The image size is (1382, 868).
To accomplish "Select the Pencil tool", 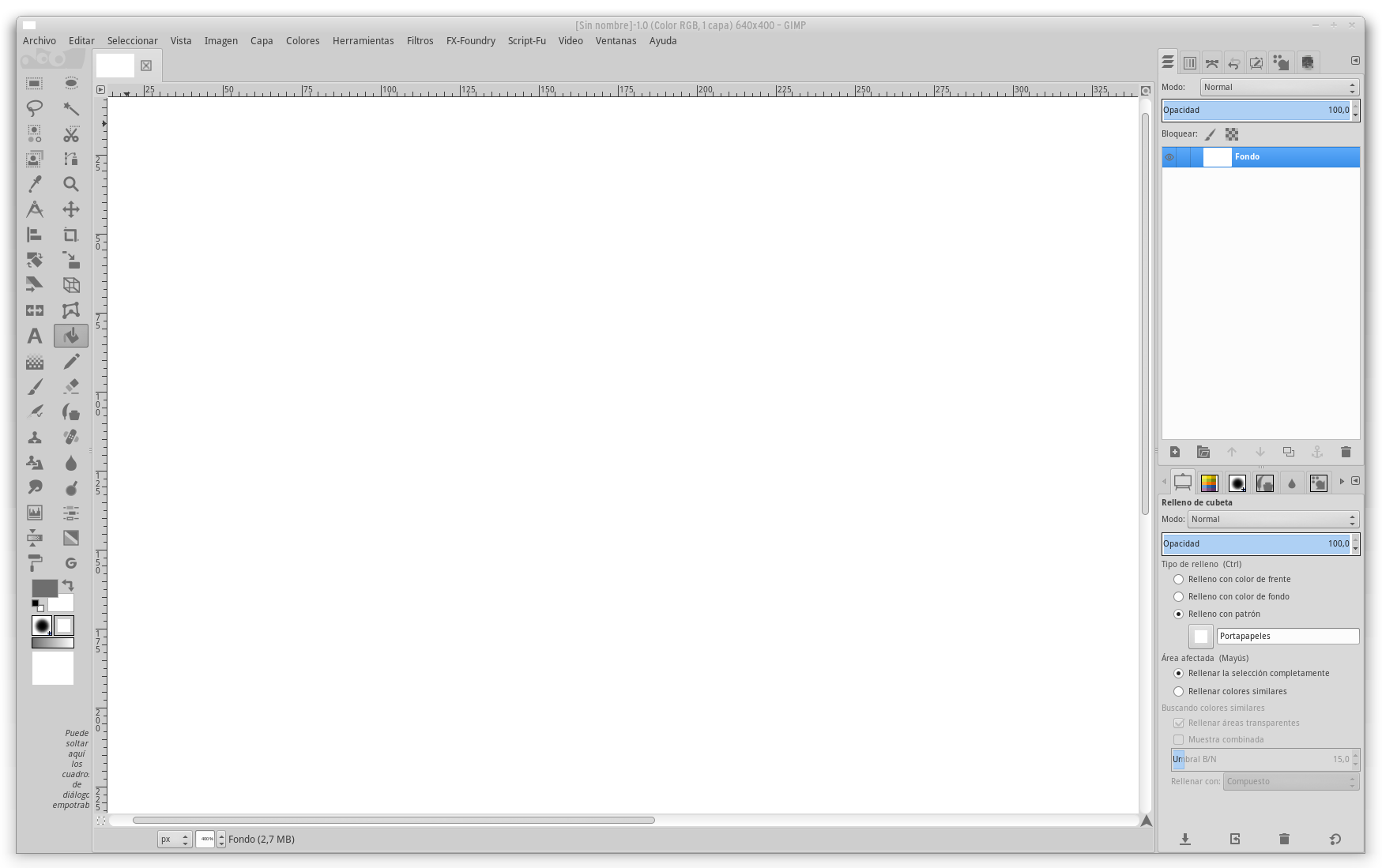I will point(71,361).
